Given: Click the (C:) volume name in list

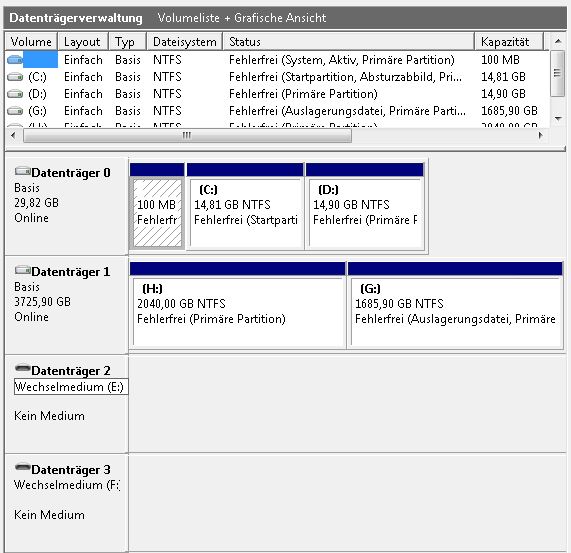Looking at the screenshot, I should (x=38, y=77).
